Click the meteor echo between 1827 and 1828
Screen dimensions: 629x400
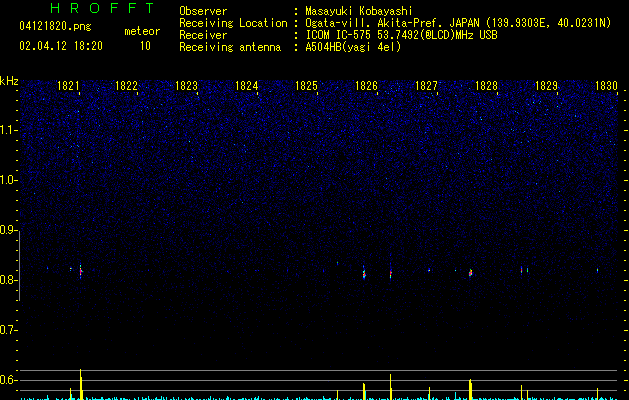[471, 272]
